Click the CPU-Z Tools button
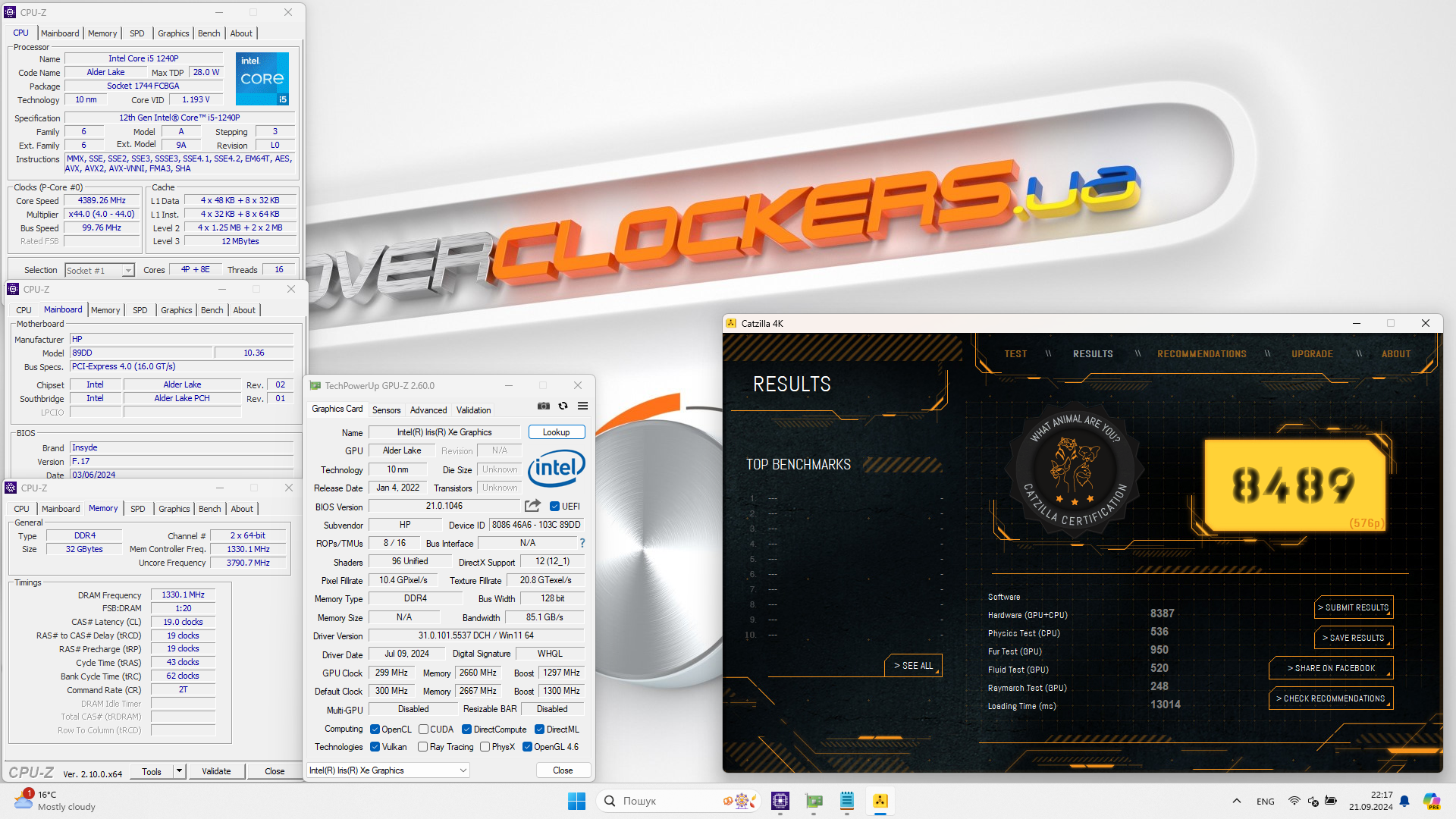This screenshot has width=1456, height=819. tap(152, 771)
